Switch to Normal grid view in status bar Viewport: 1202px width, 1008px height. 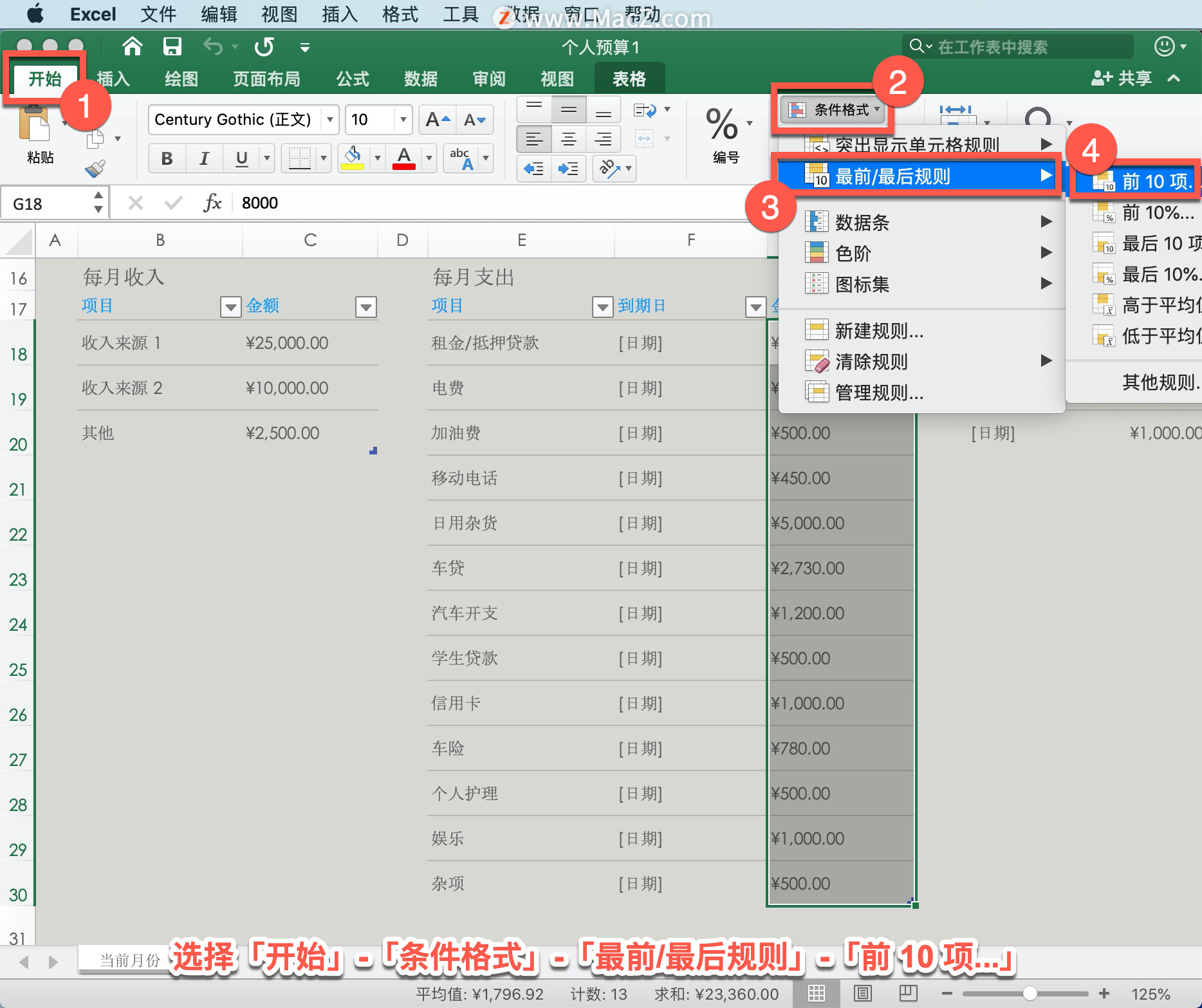coord(817,993)
